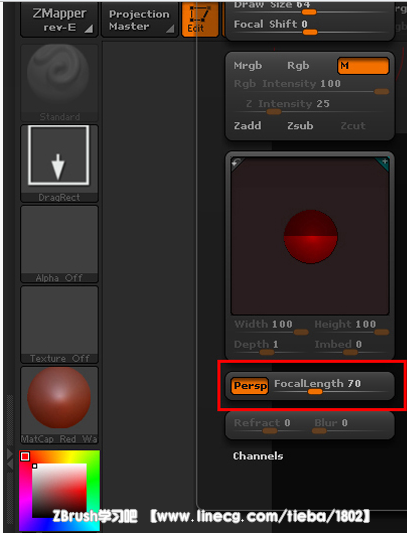
Task: Adjust the Width slider
Action: tap(271, 328)
